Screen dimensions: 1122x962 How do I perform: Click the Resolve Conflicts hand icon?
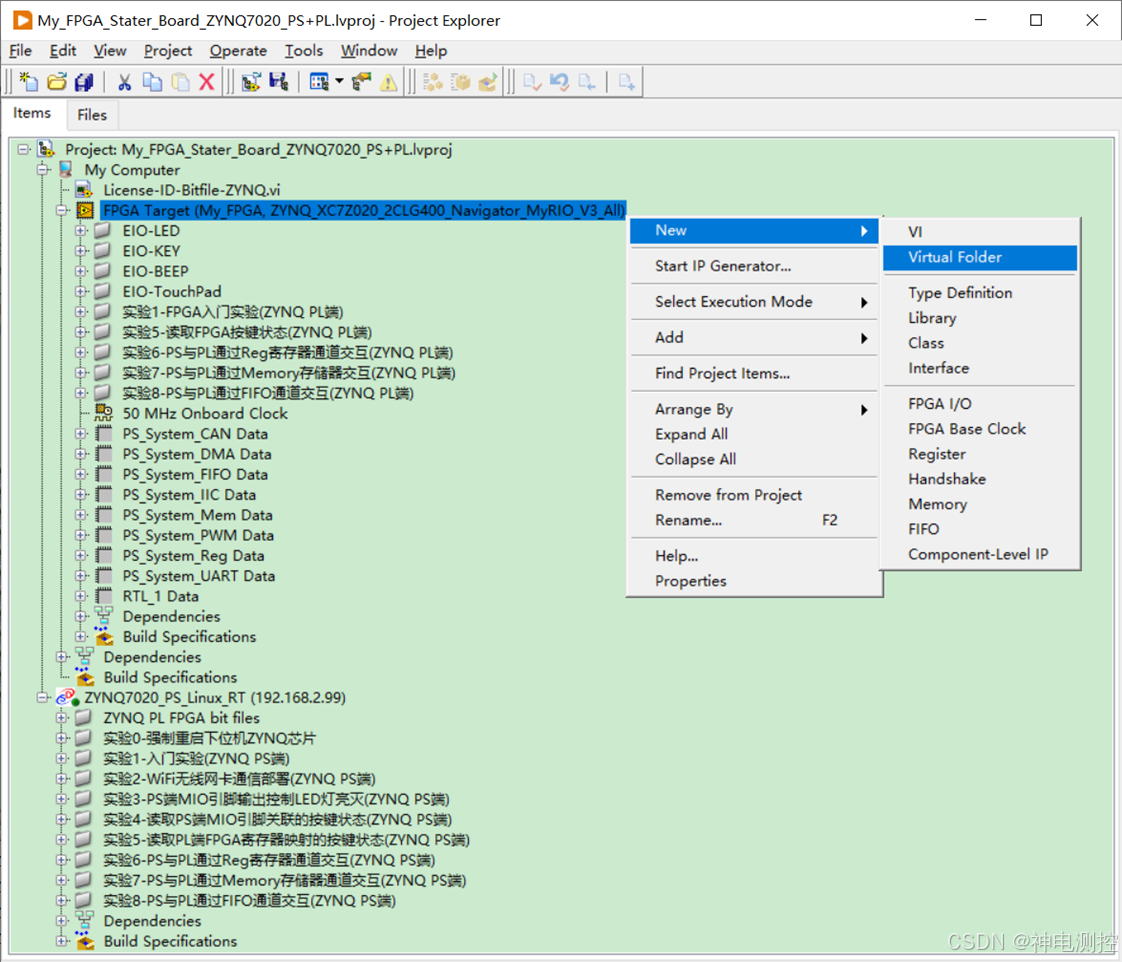pyautogui.click(x=361, y=82)
